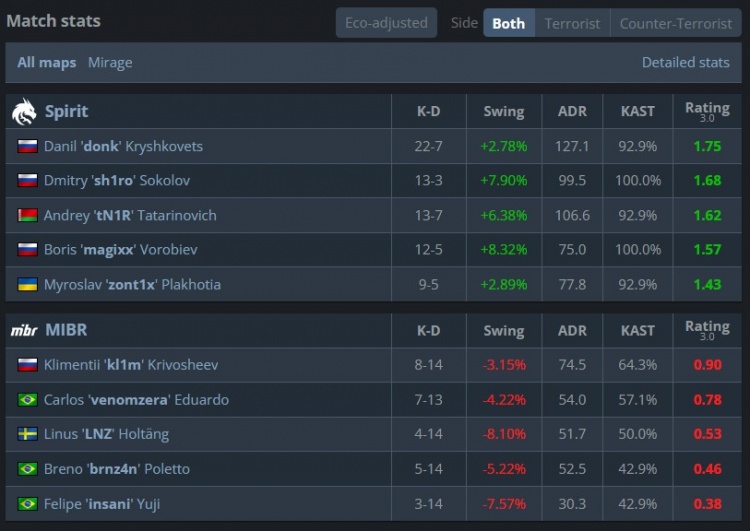Screen dimensions: 750x531
Task: Click sh1ro's +7.90% swing value
Action: (x=504, y=180)
